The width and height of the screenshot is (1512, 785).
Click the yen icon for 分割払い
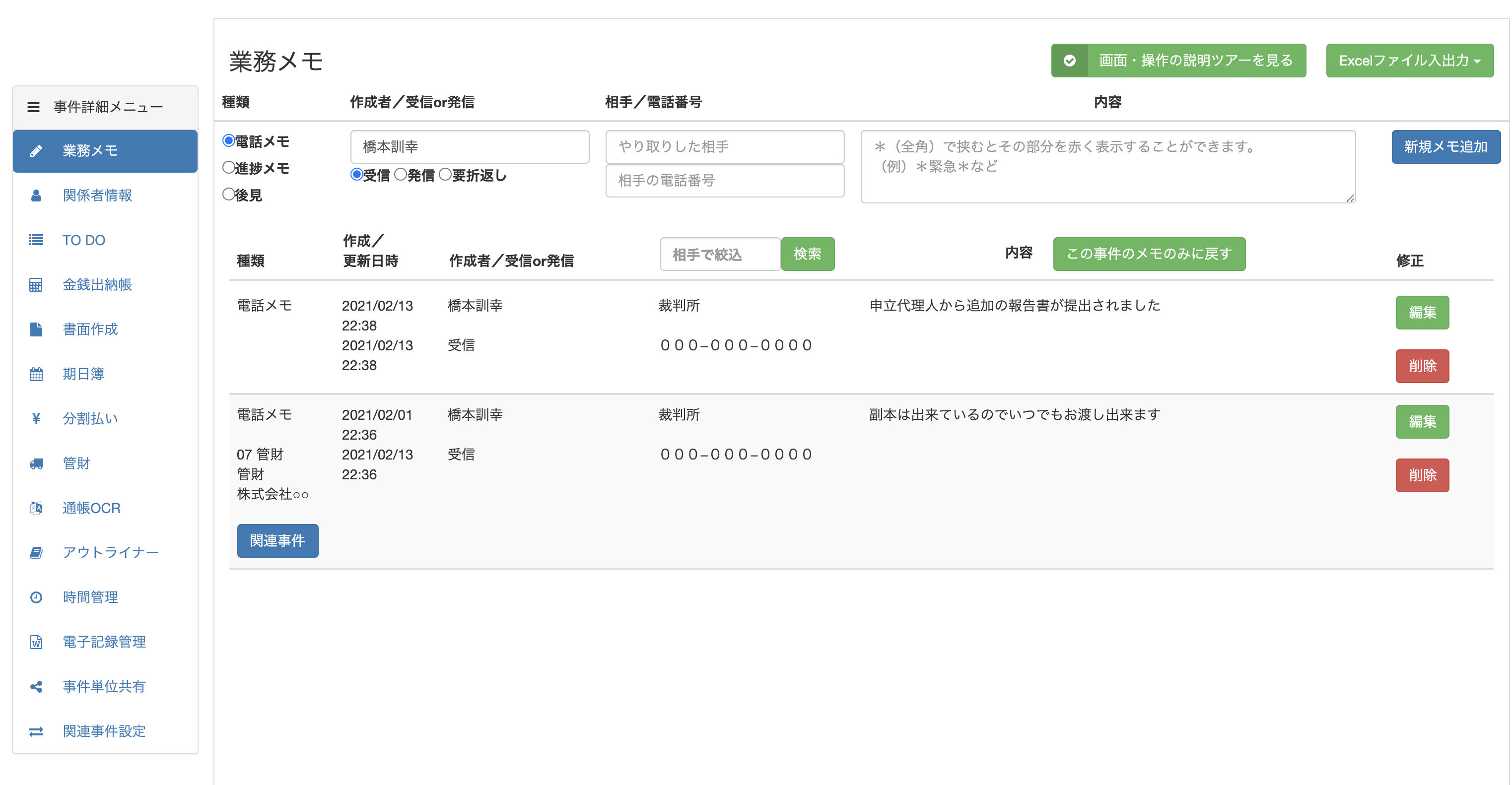36,418
